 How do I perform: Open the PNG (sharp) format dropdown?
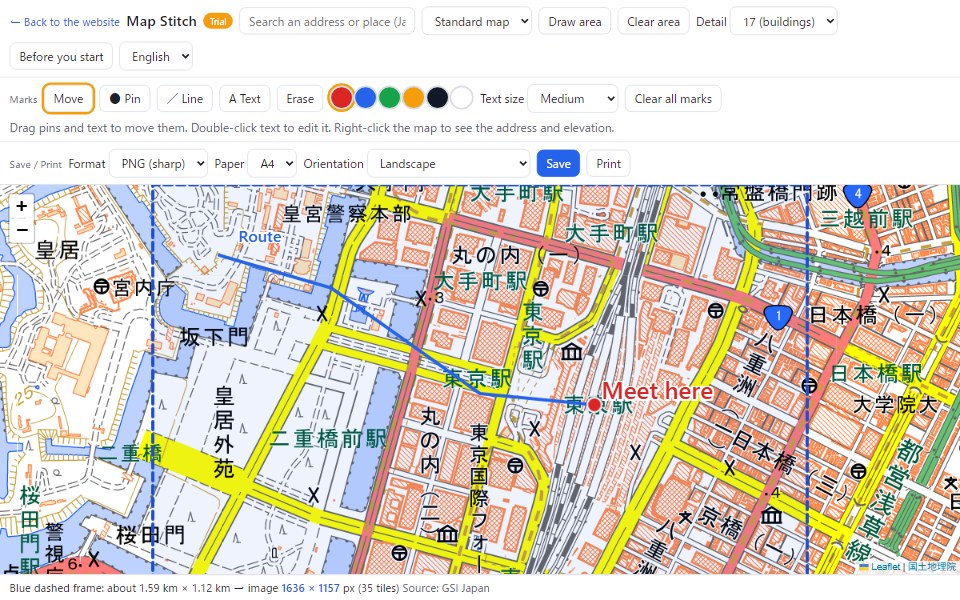point(159,163)
